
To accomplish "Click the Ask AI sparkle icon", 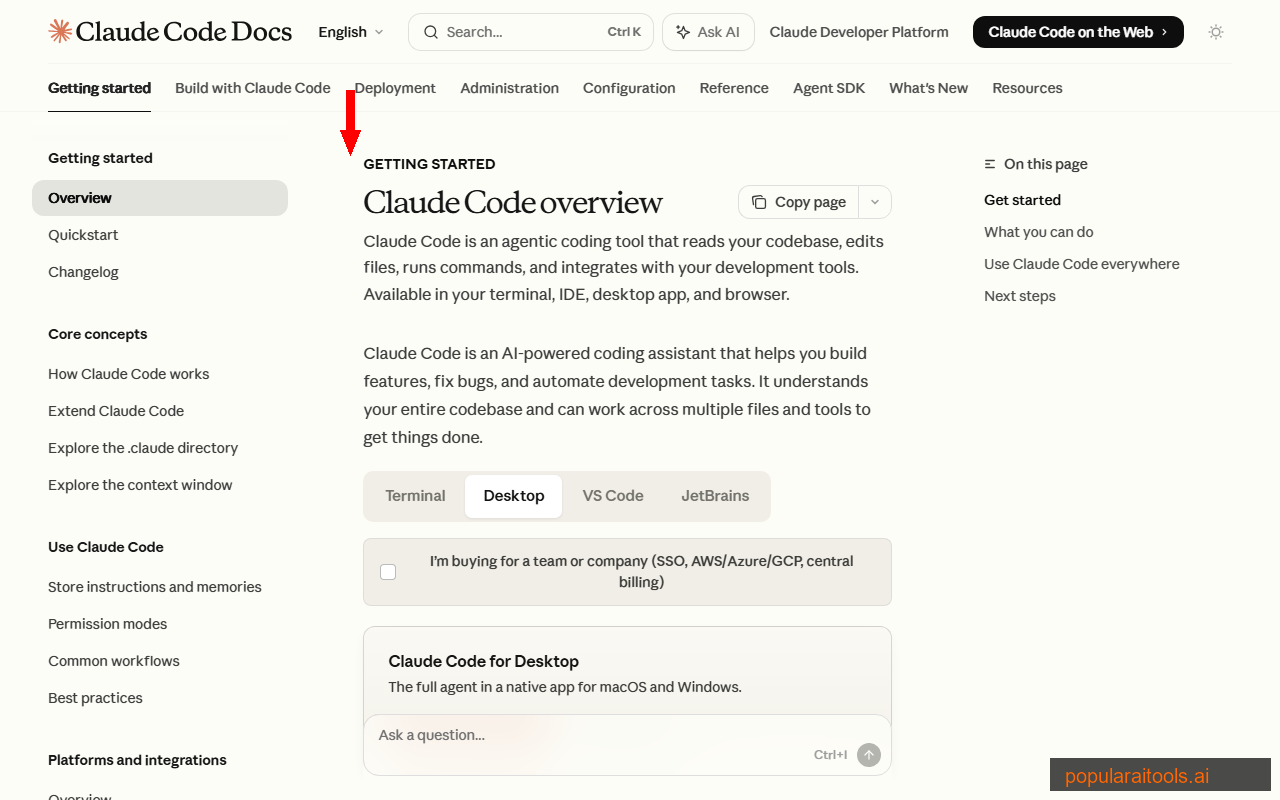I will coord(686,31).
